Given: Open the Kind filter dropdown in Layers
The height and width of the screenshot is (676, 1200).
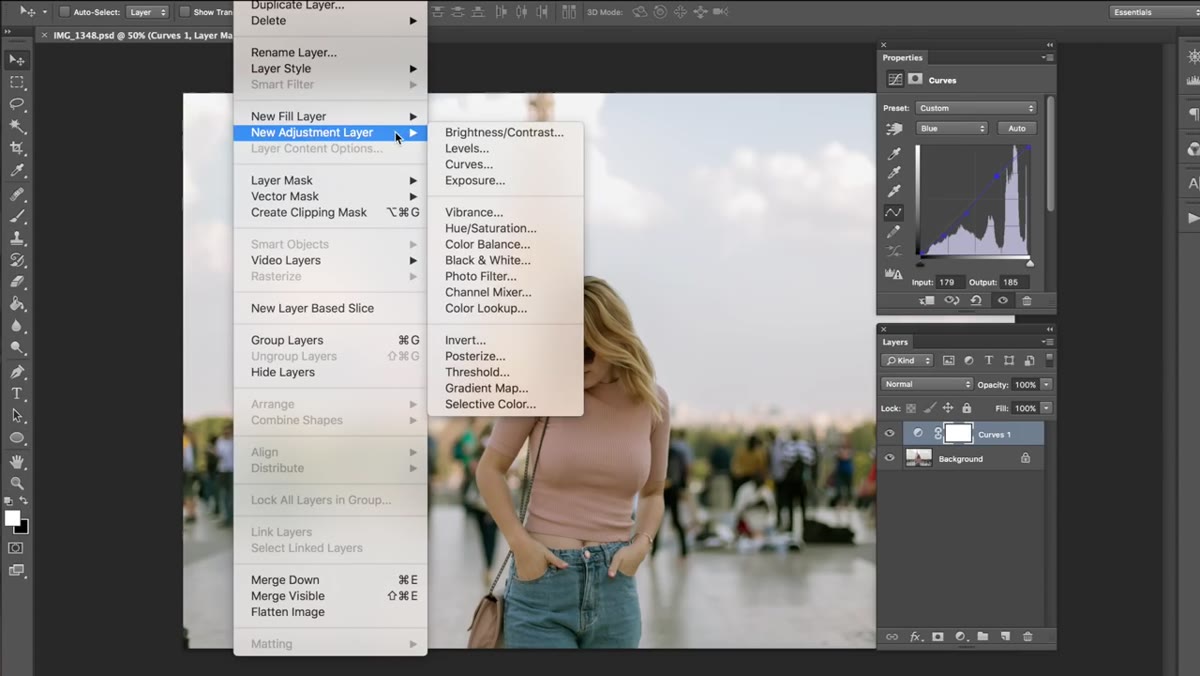Looking at the screenshot, I should click(907, 360).
